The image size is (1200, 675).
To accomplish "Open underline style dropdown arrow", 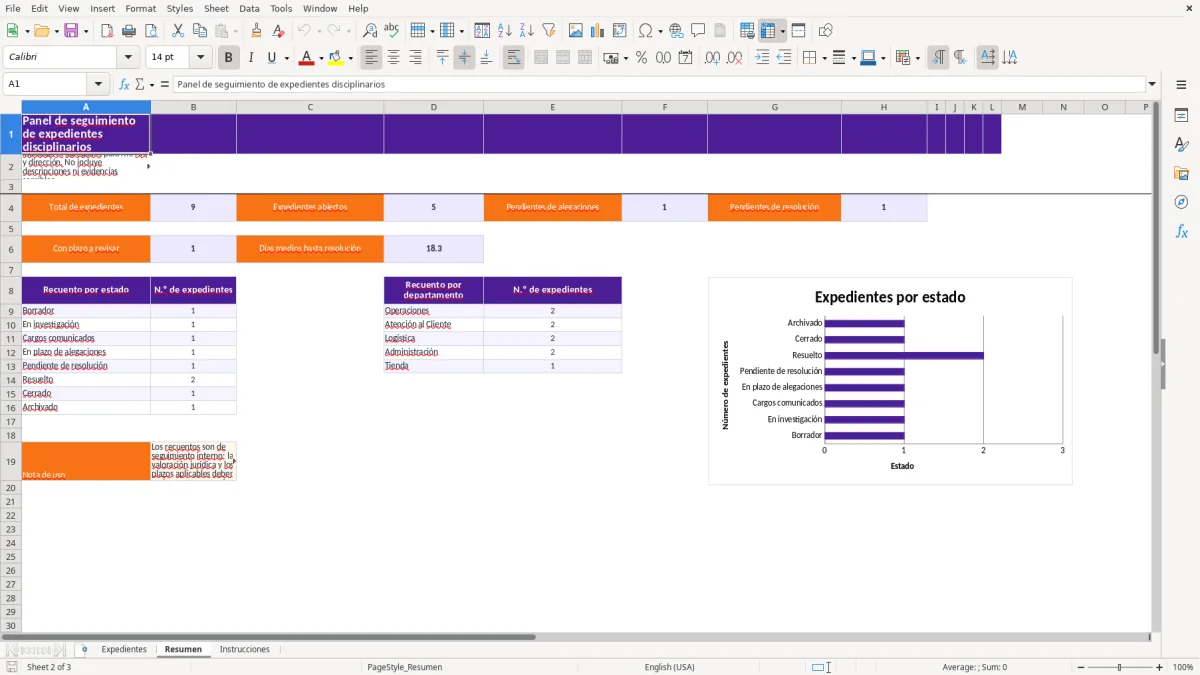I will point(286,58).
